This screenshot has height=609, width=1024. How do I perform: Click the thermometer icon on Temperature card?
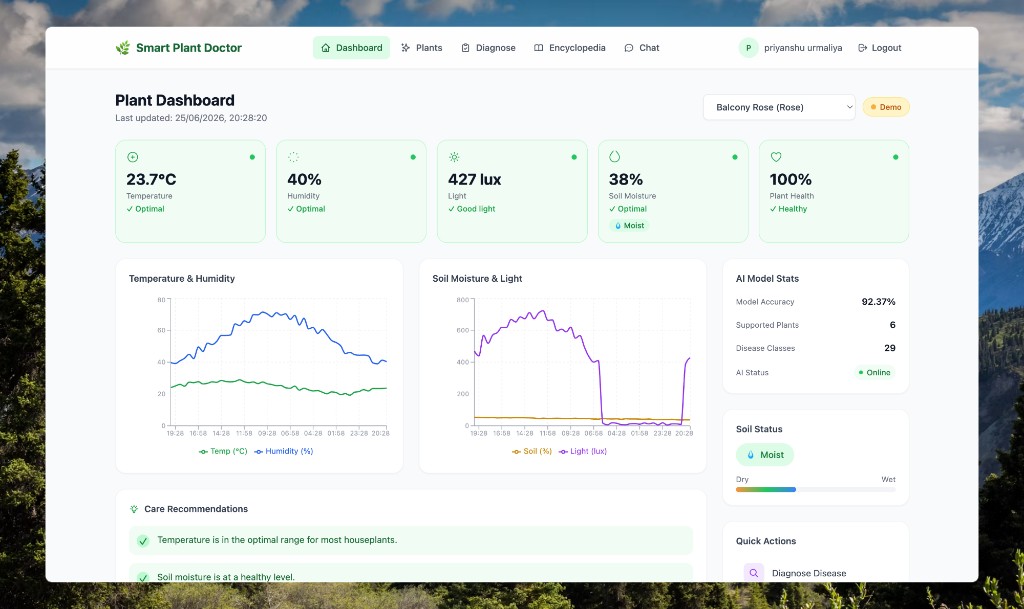(x=133, y=157)
